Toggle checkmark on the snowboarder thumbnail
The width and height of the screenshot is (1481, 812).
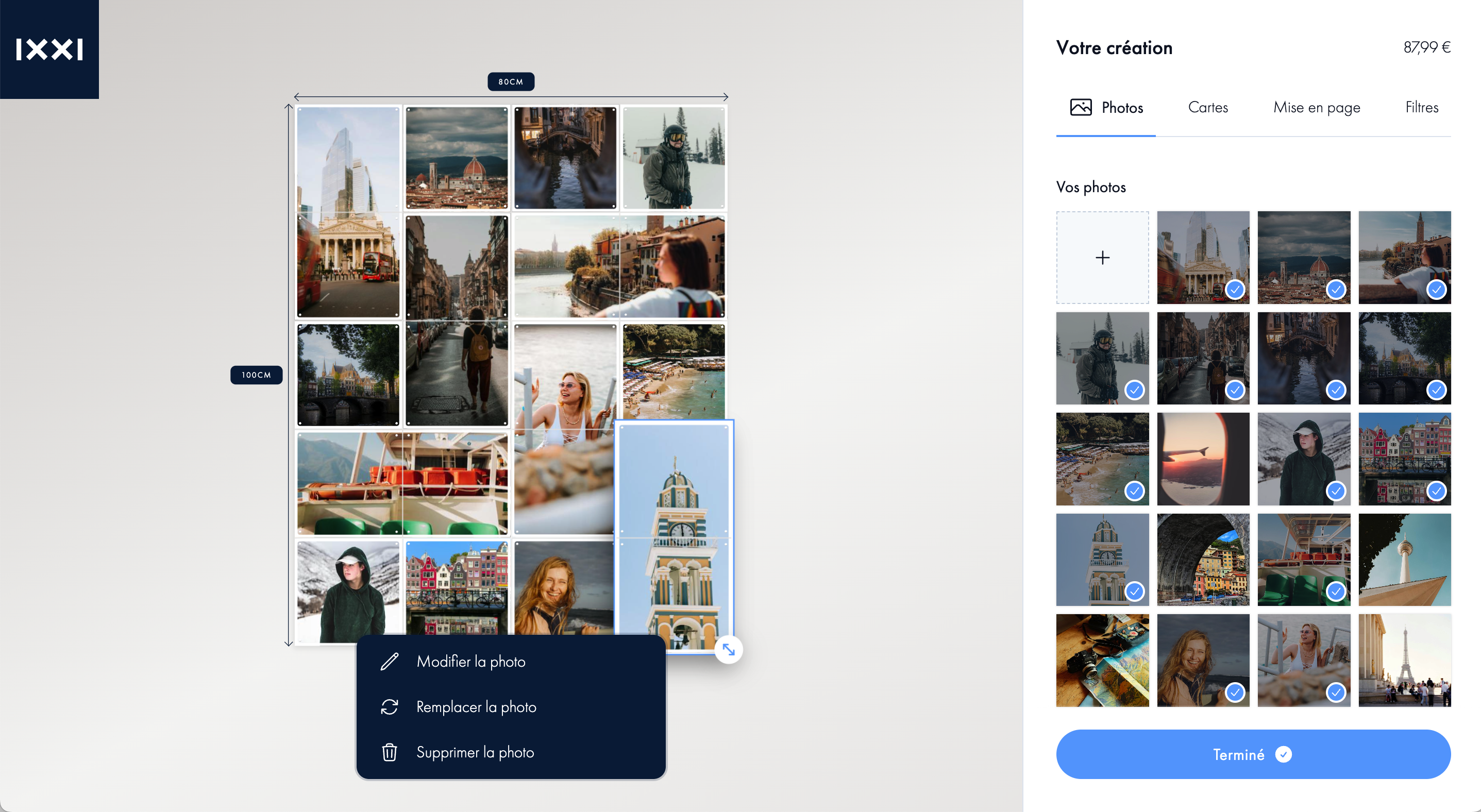click(1134, 390)
